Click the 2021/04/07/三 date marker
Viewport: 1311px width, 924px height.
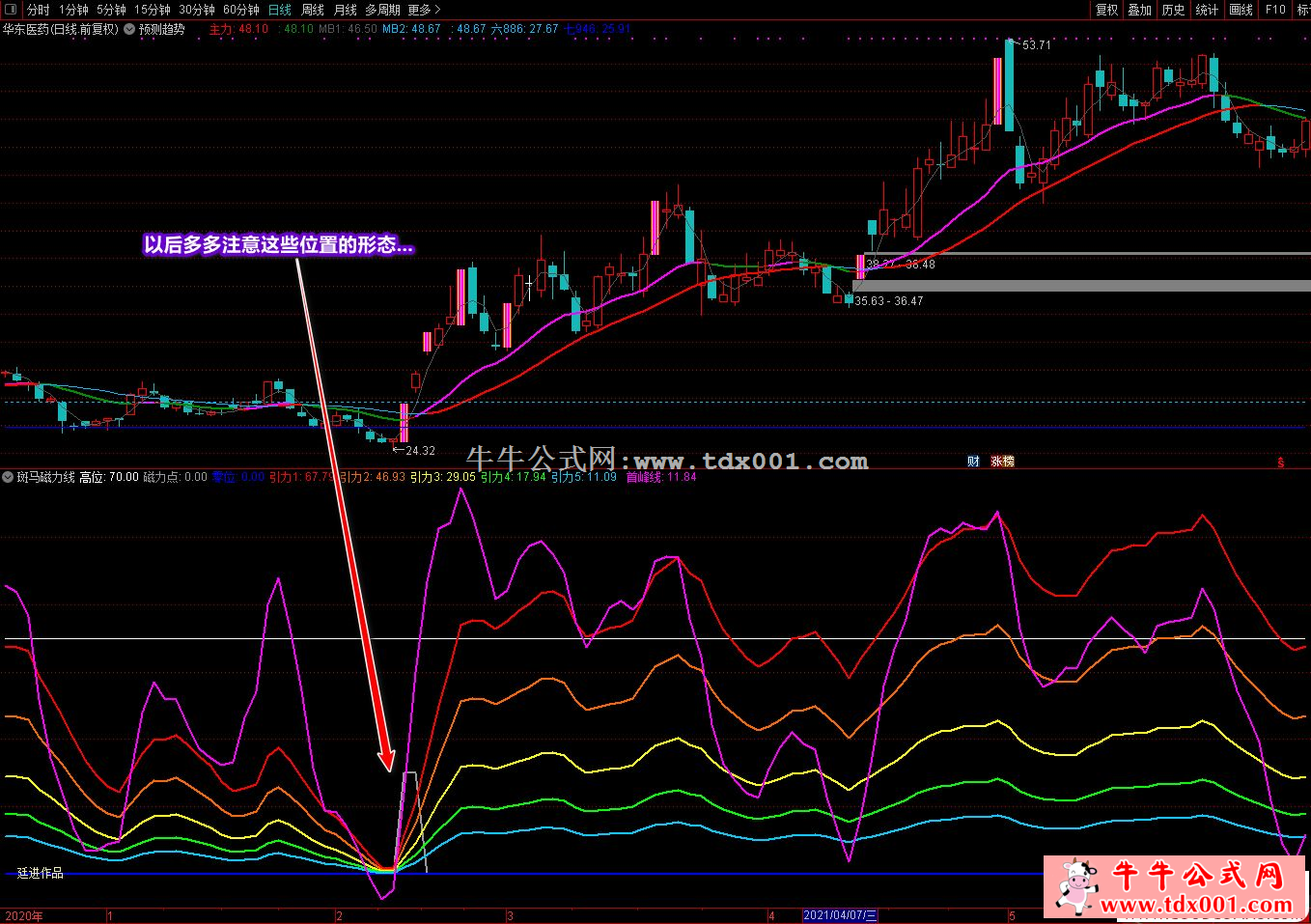840,915
